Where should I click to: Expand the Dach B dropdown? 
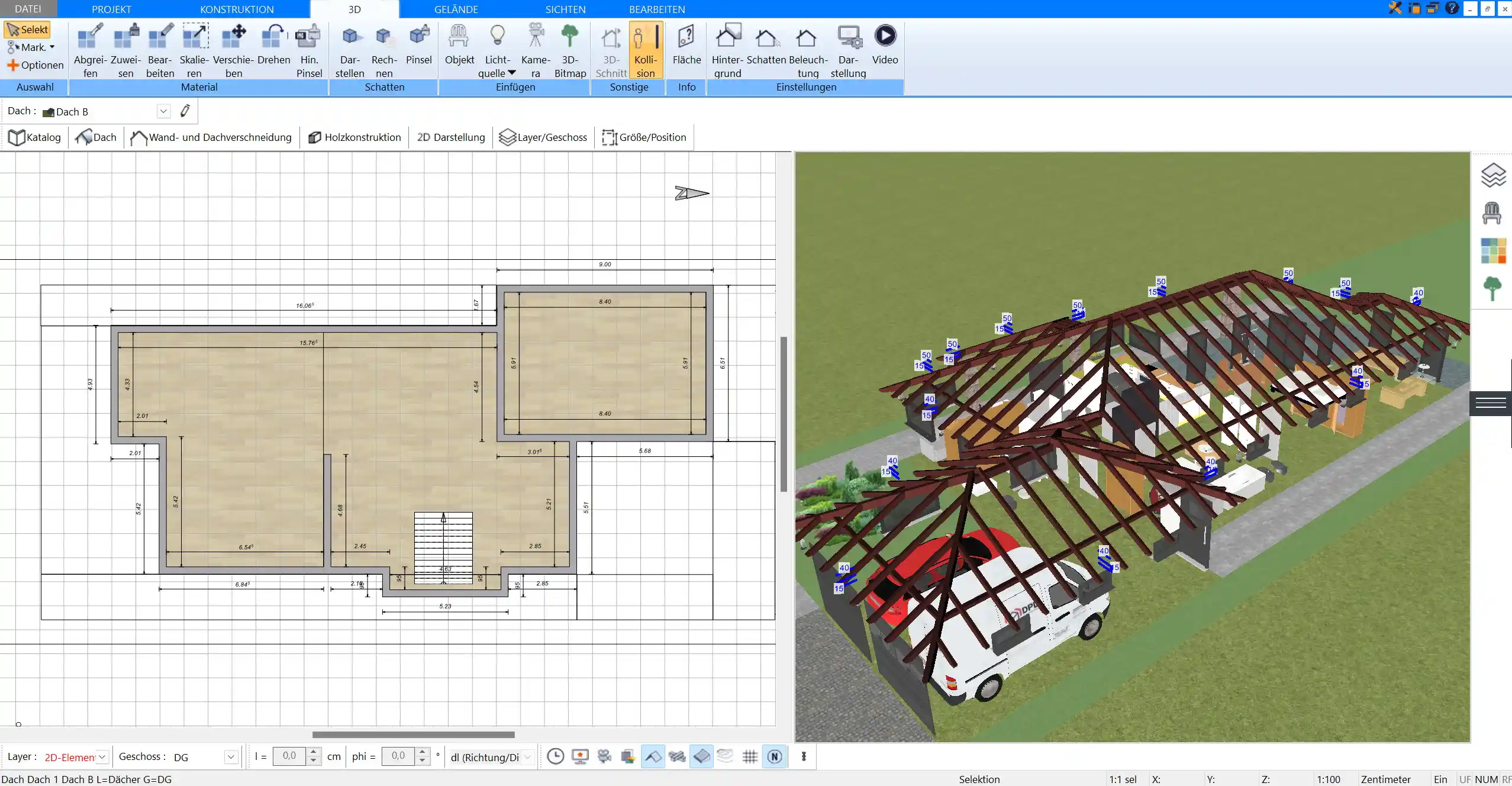[163, 111]
